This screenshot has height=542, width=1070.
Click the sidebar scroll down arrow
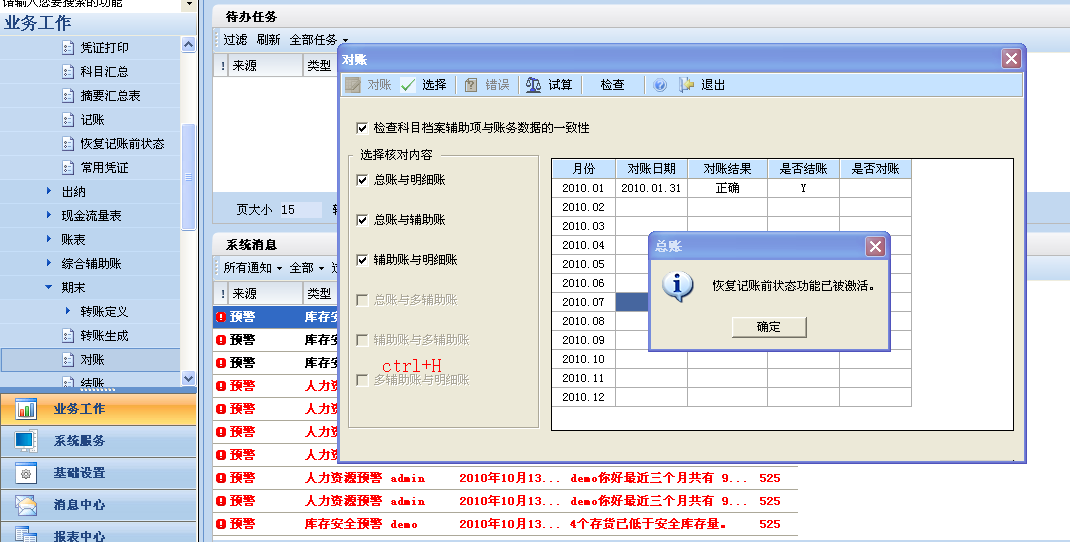pos(188,378)
